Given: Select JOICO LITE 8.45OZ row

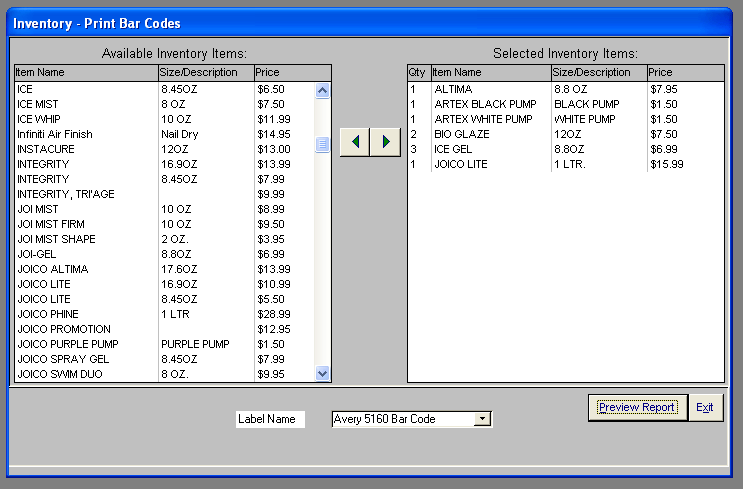Looking at the screenshot, I should [165, 299].
